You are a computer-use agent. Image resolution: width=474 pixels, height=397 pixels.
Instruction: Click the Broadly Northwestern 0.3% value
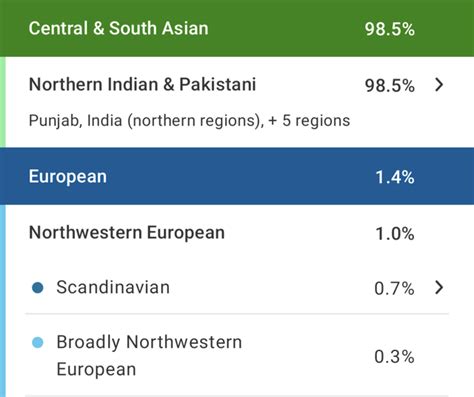(x=394, y=357)
